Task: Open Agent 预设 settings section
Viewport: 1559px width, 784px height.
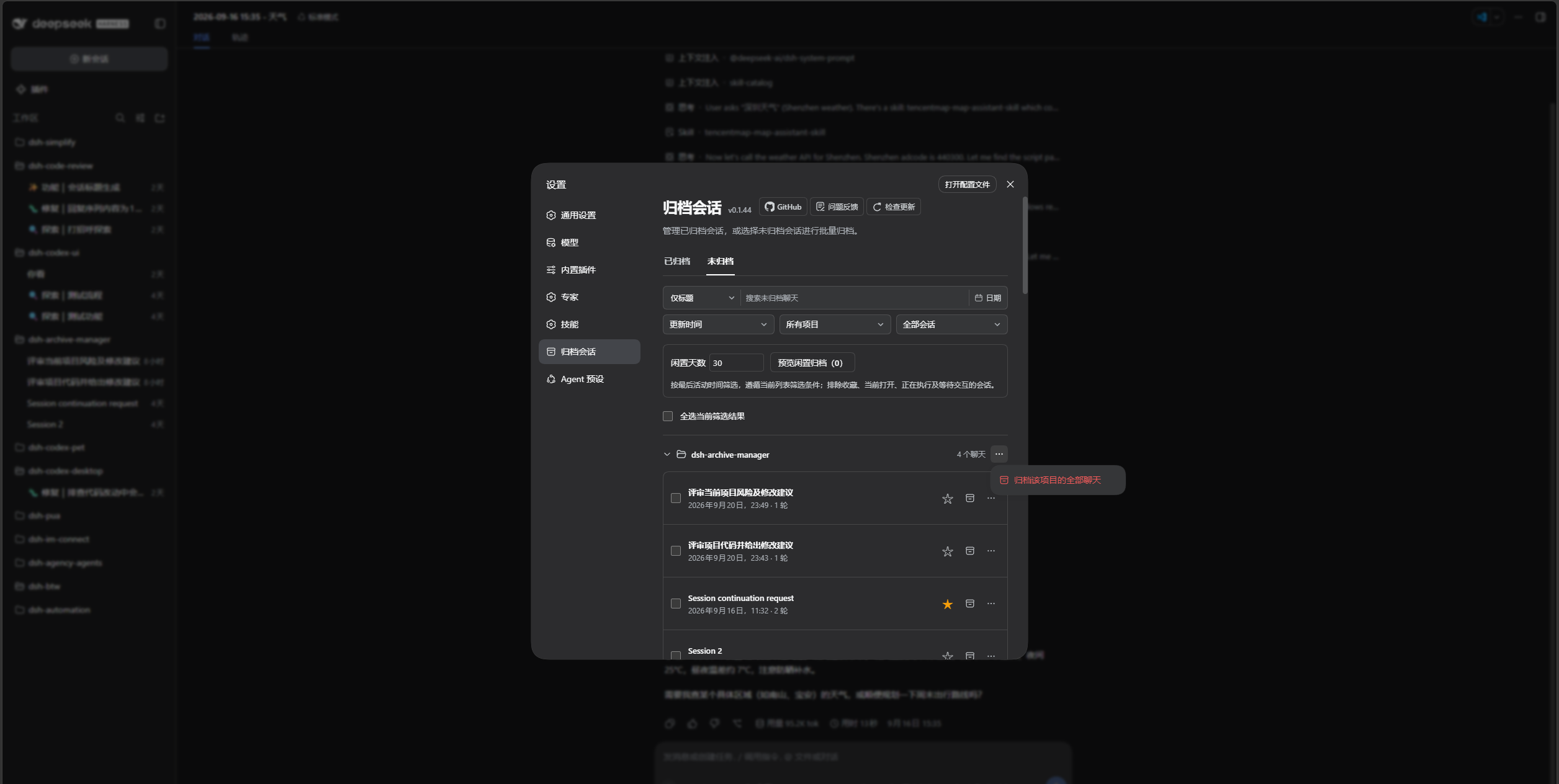Action: point(589,379)
